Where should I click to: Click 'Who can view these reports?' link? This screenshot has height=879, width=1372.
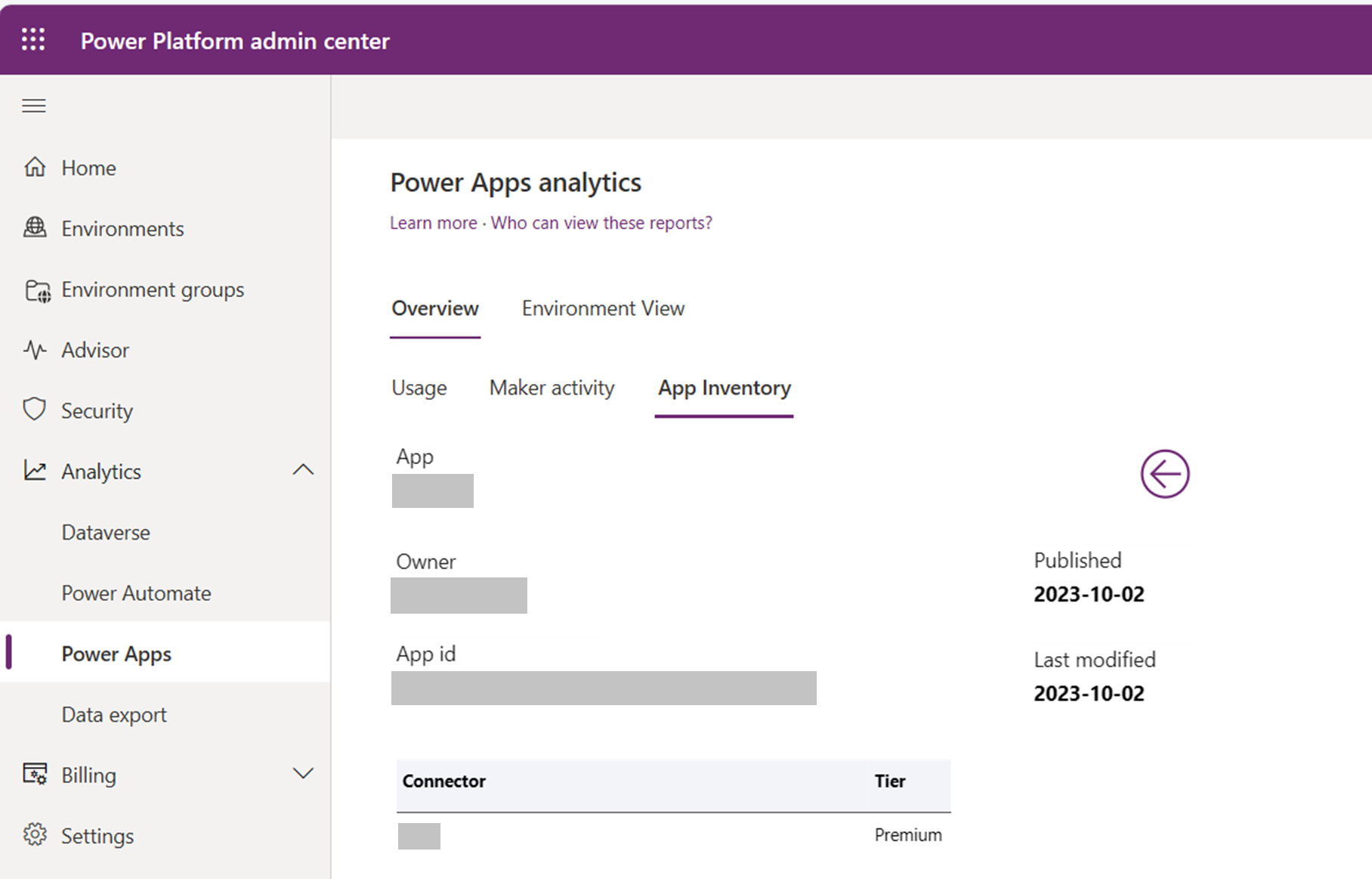coord(601,223)
